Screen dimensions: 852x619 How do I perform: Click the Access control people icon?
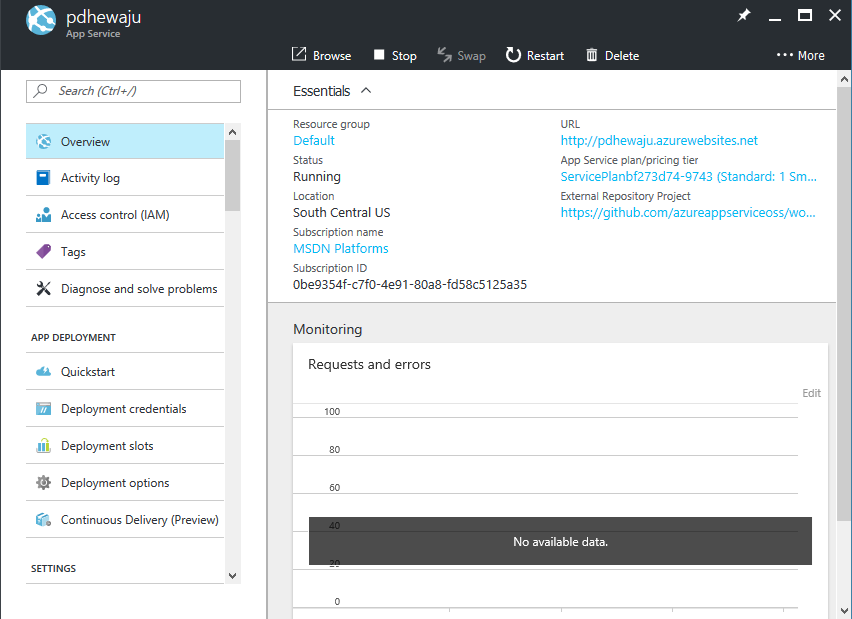[43, 215]
